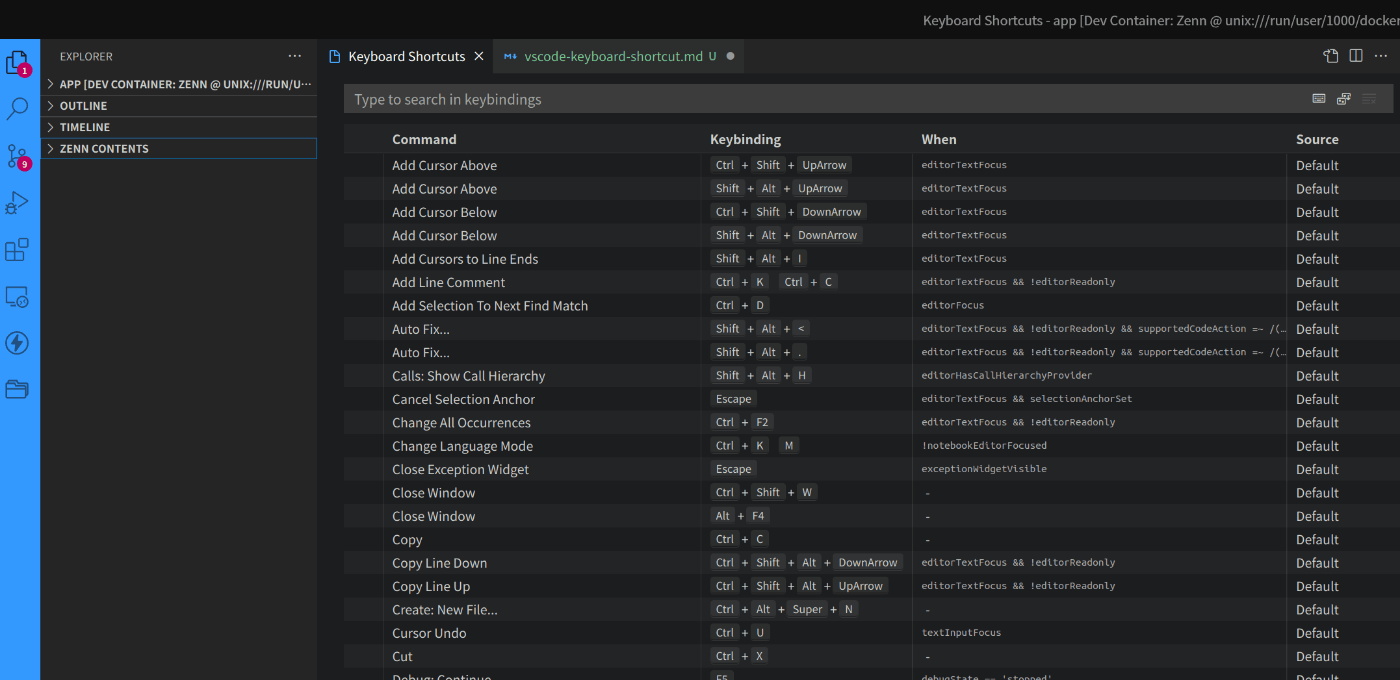Open the editor More Actions menu
Screen dimensions: 1400x680
1381,58
